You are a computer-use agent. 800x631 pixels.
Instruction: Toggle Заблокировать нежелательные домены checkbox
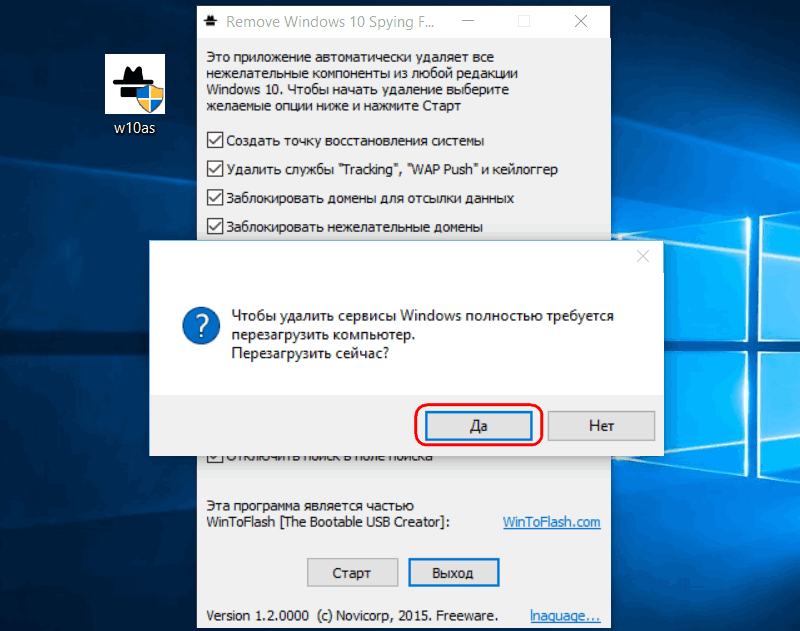(215, 226)
